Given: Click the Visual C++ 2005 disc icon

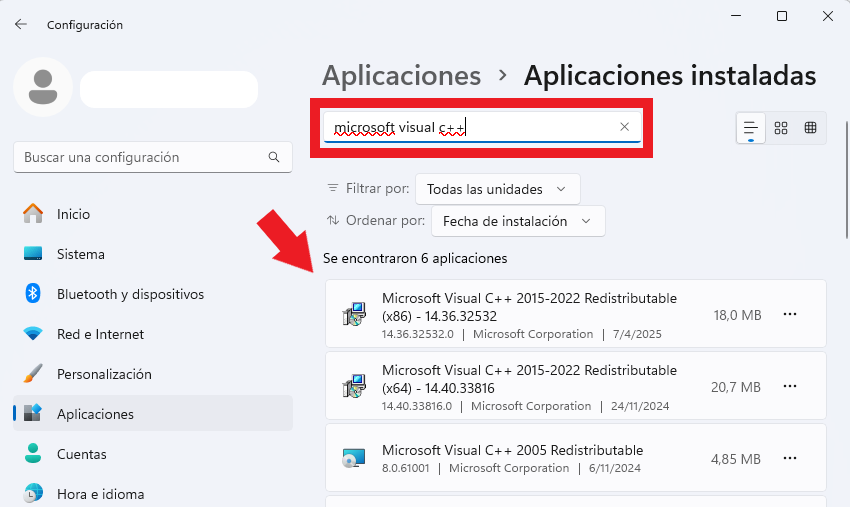Looking at the screenshot, I should [354, 458].
